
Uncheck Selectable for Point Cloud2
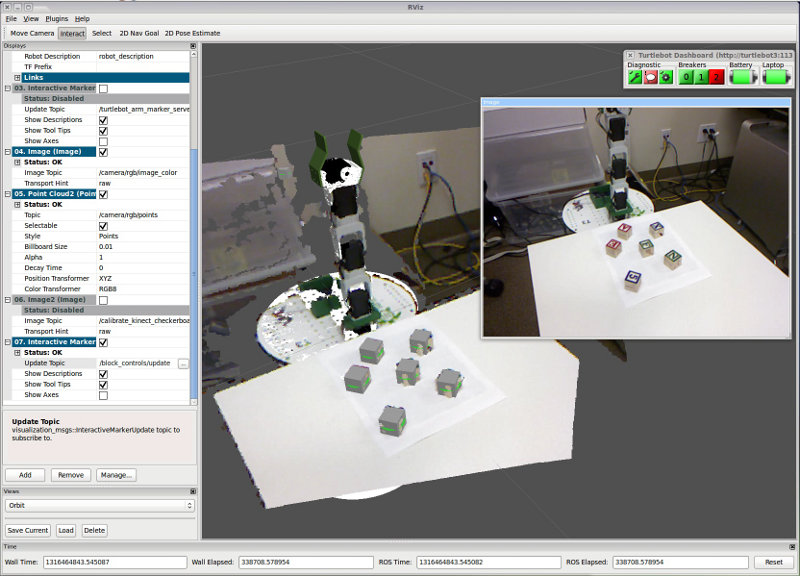(x=103, y=226)
